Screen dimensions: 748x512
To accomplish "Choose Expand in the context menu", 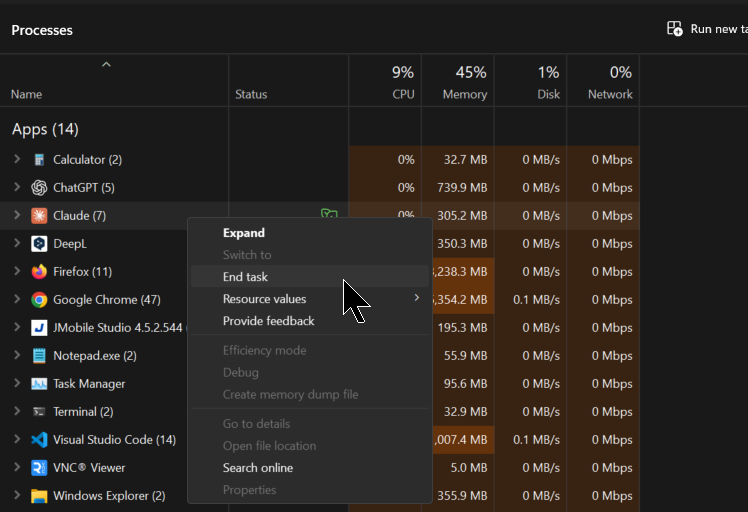I will point(243,233).
